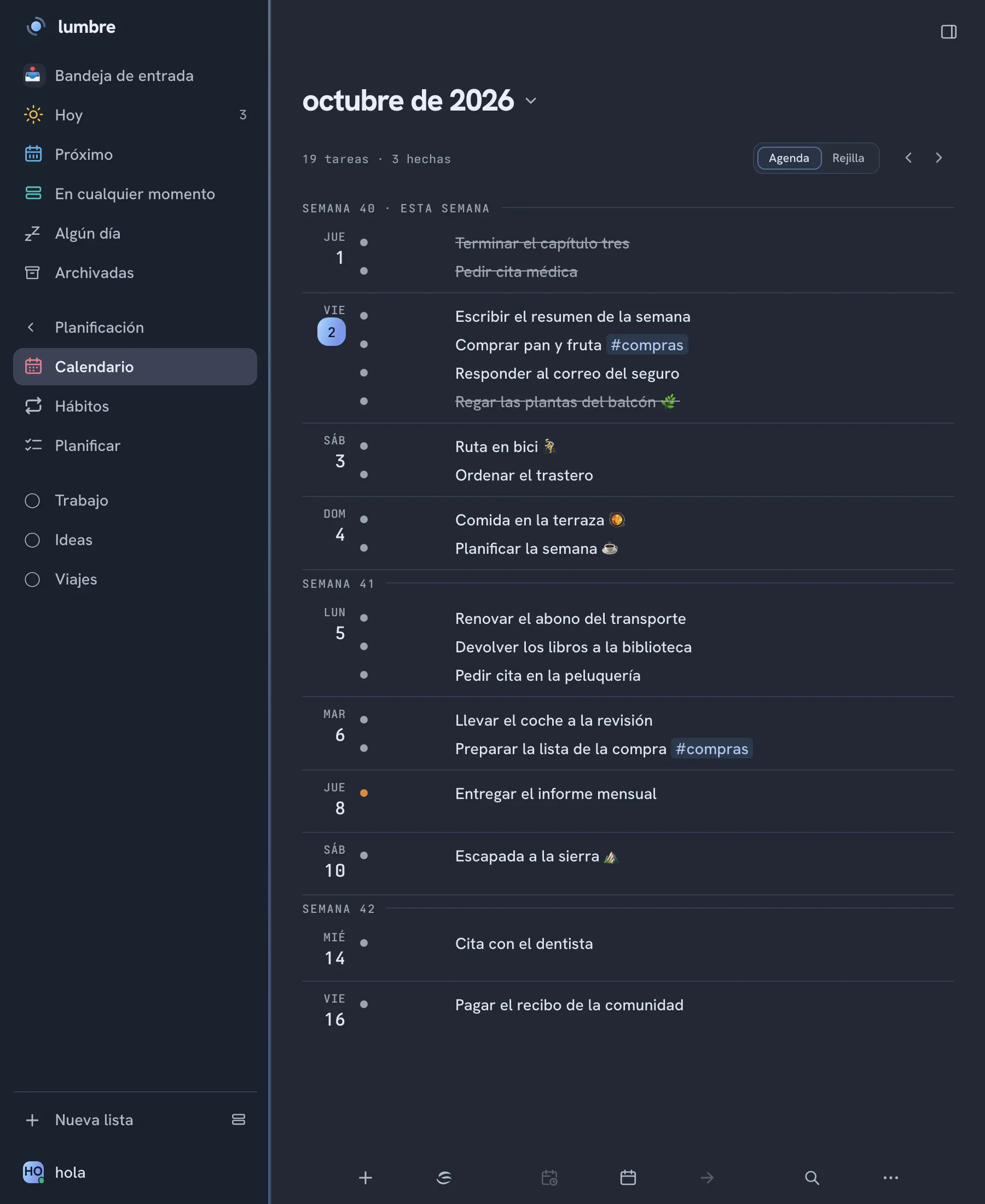Check off 'Comprar pan y fruta' task

[x=364, y=344]
